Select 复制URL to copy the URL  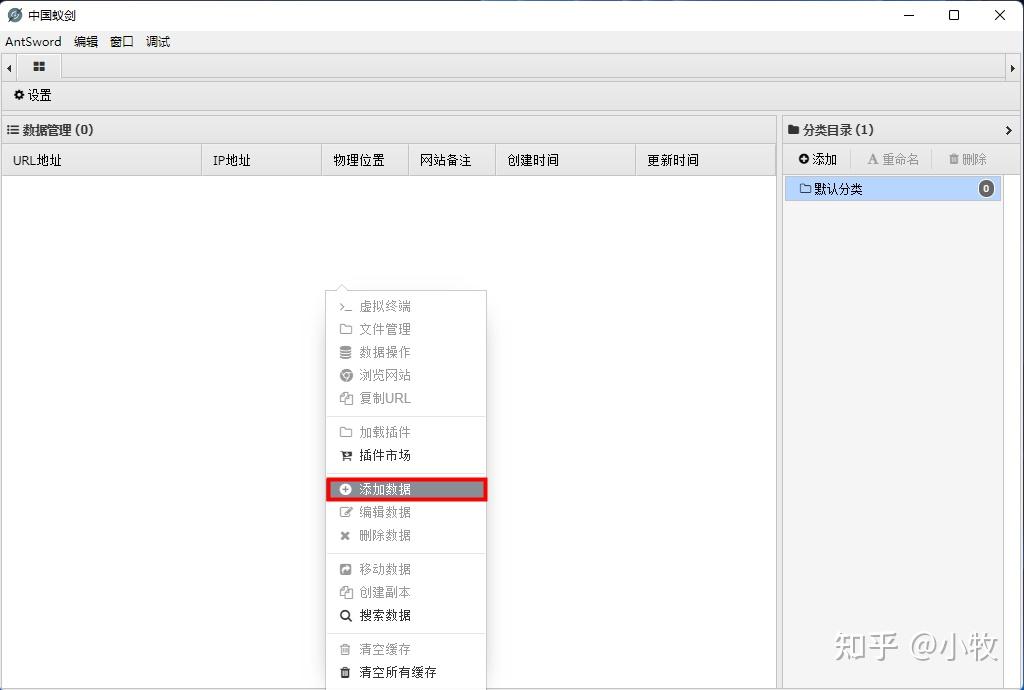coord(383,398)
